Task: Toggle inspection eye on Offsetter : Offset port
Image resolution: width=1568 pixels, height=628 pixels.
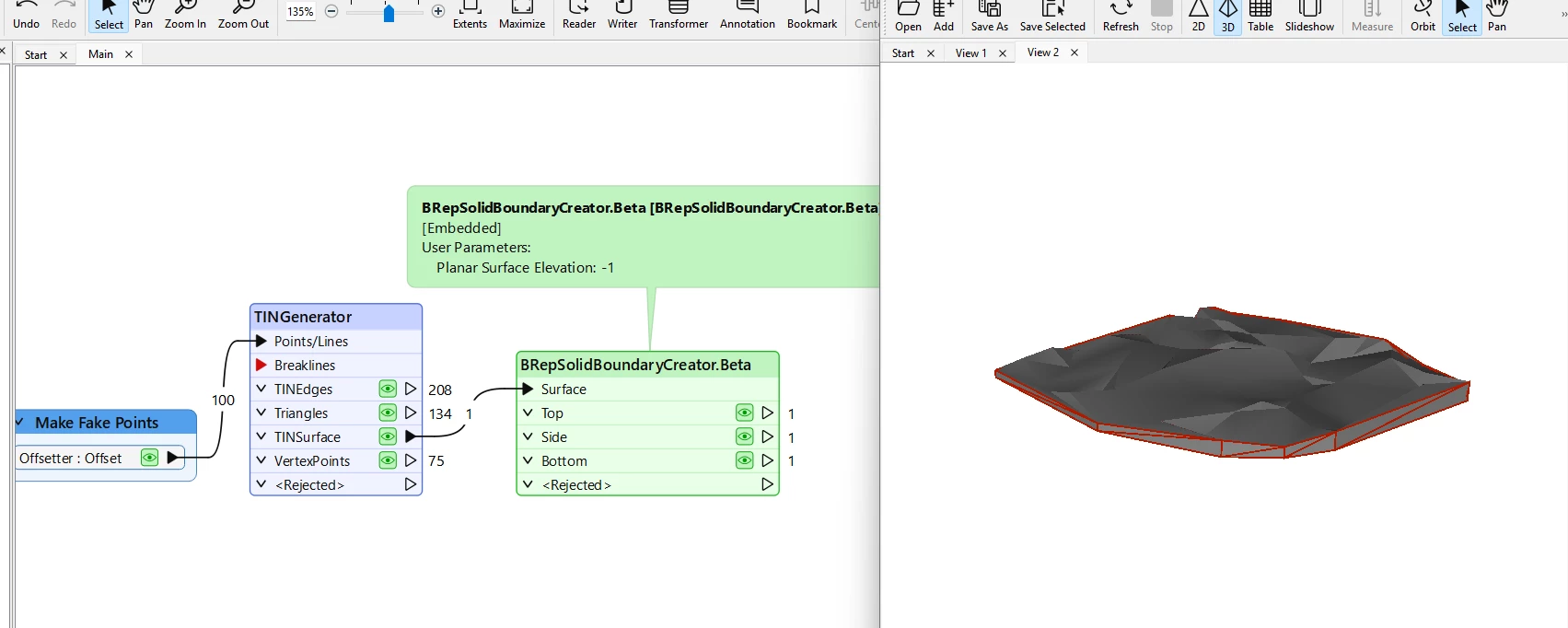Action: tap(149, 458)
